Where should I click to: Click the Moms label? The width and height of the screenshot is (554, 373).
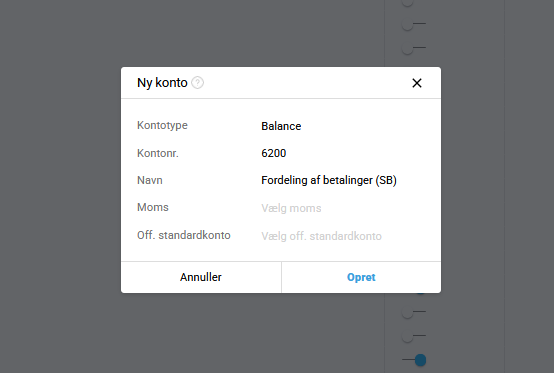[x=153, y=207]
